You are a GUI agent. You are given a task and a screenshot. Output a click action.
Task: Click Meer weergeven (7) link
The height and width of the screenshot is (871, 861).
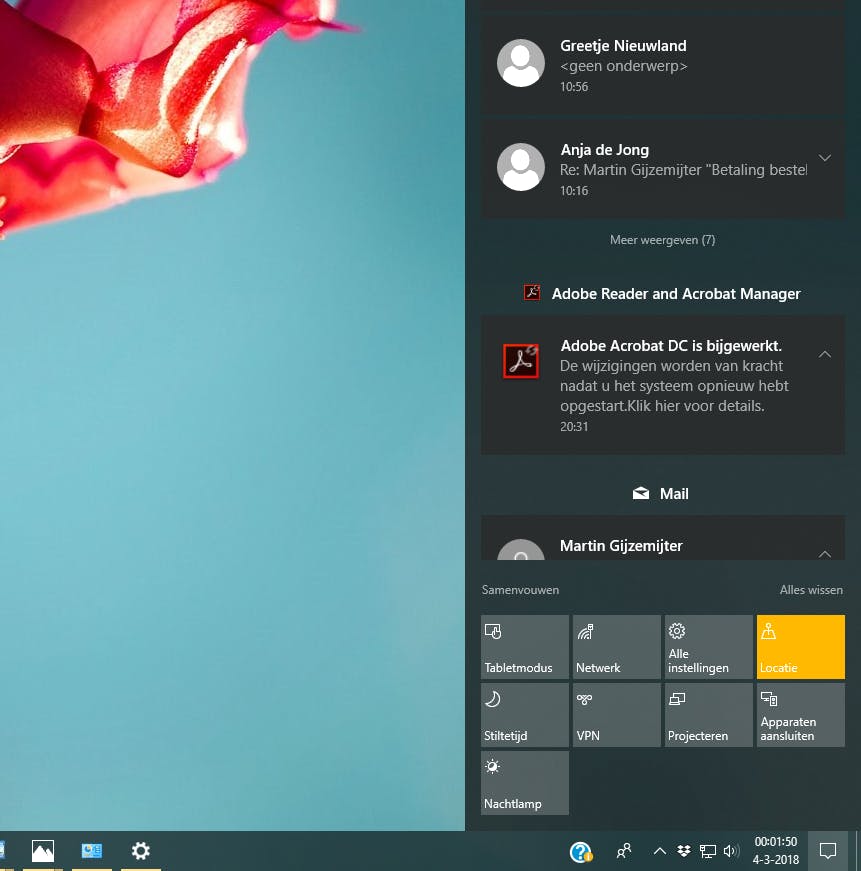click(x=662, y=240)
